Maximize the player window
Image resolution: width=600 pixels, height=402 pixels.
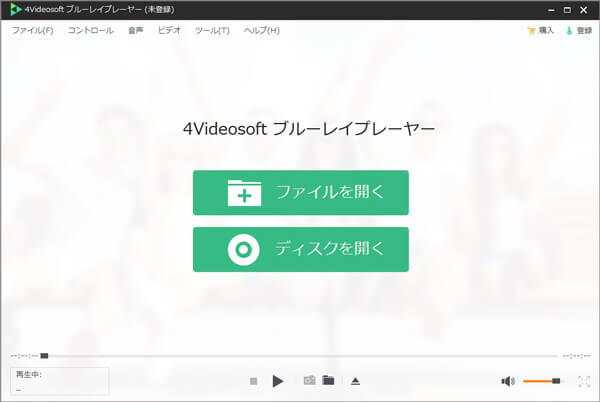[567, 10]
